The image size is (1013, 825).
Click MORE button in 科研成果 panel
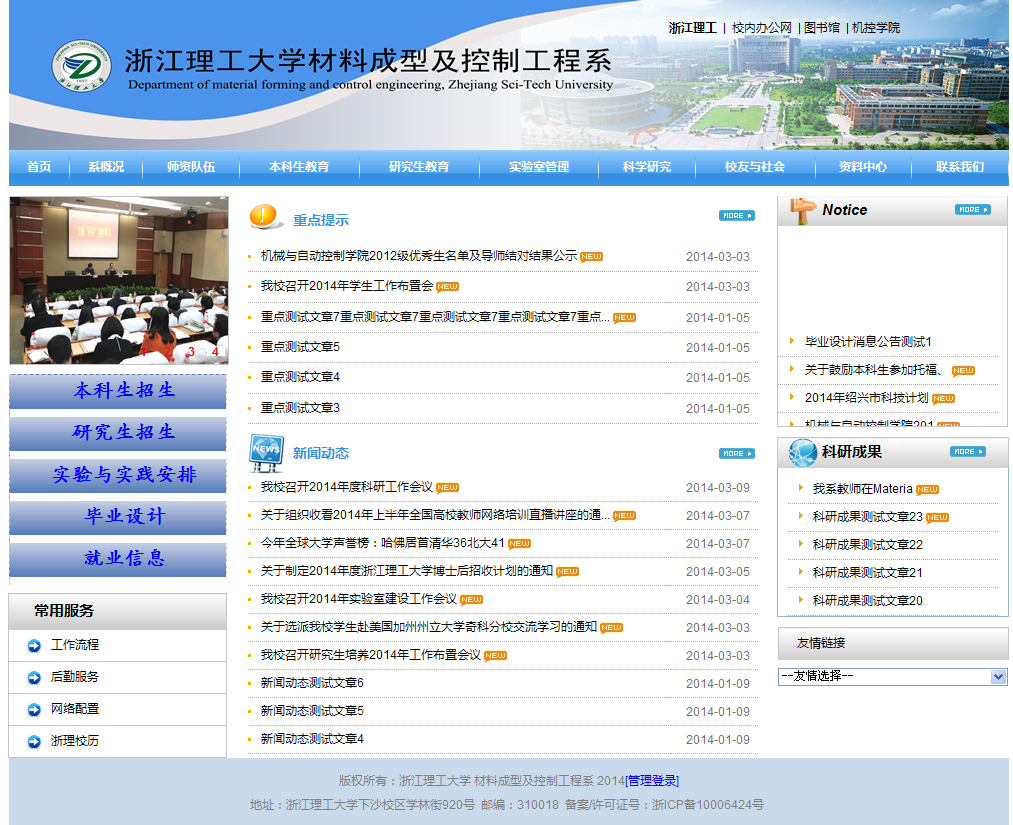click(968, 452)
